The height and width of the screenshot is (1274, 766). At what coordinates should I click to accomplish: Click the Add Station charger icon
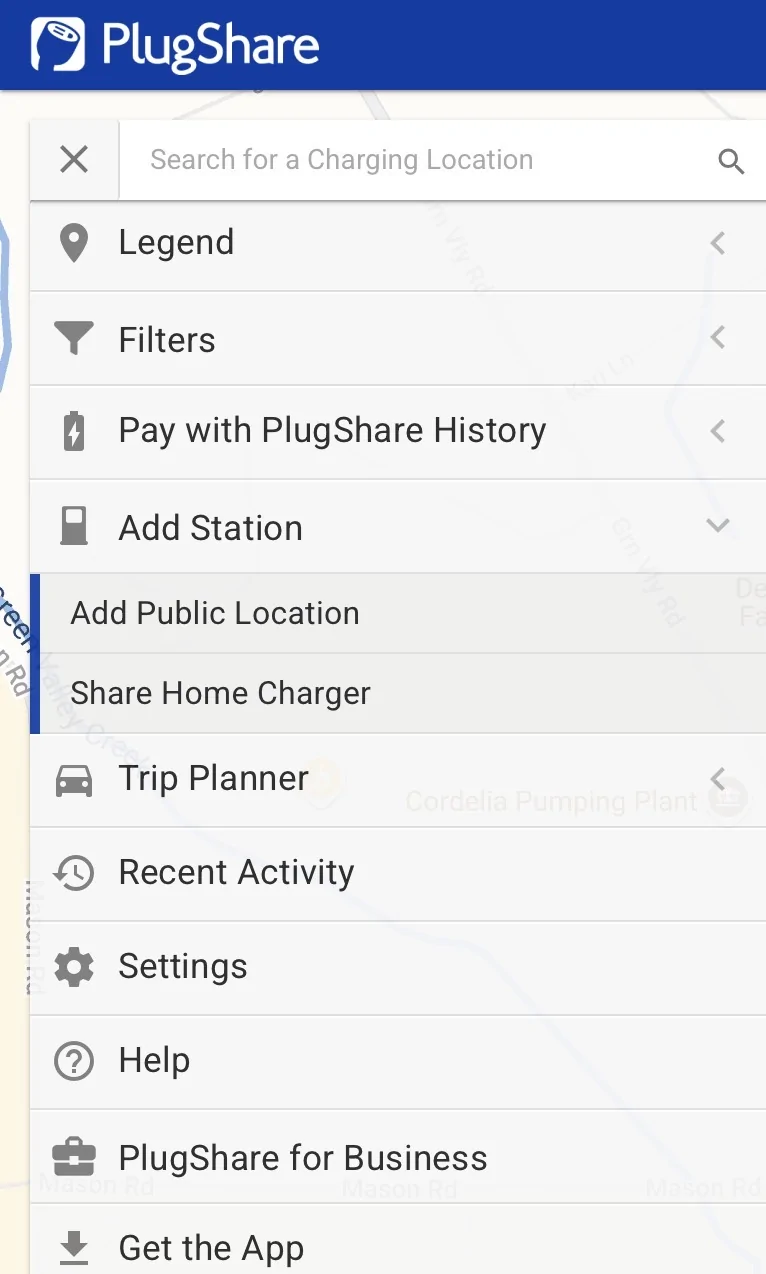[74, 526]
